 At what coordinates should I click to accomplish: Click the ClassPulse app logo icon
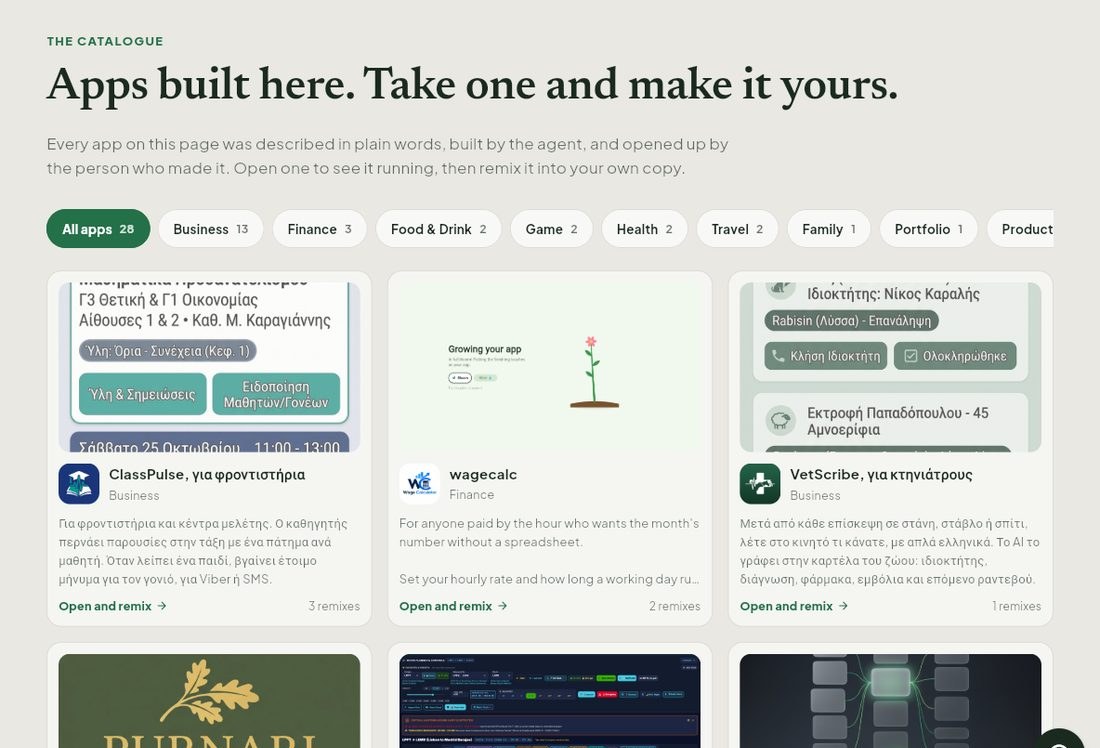tap(79, 483)
